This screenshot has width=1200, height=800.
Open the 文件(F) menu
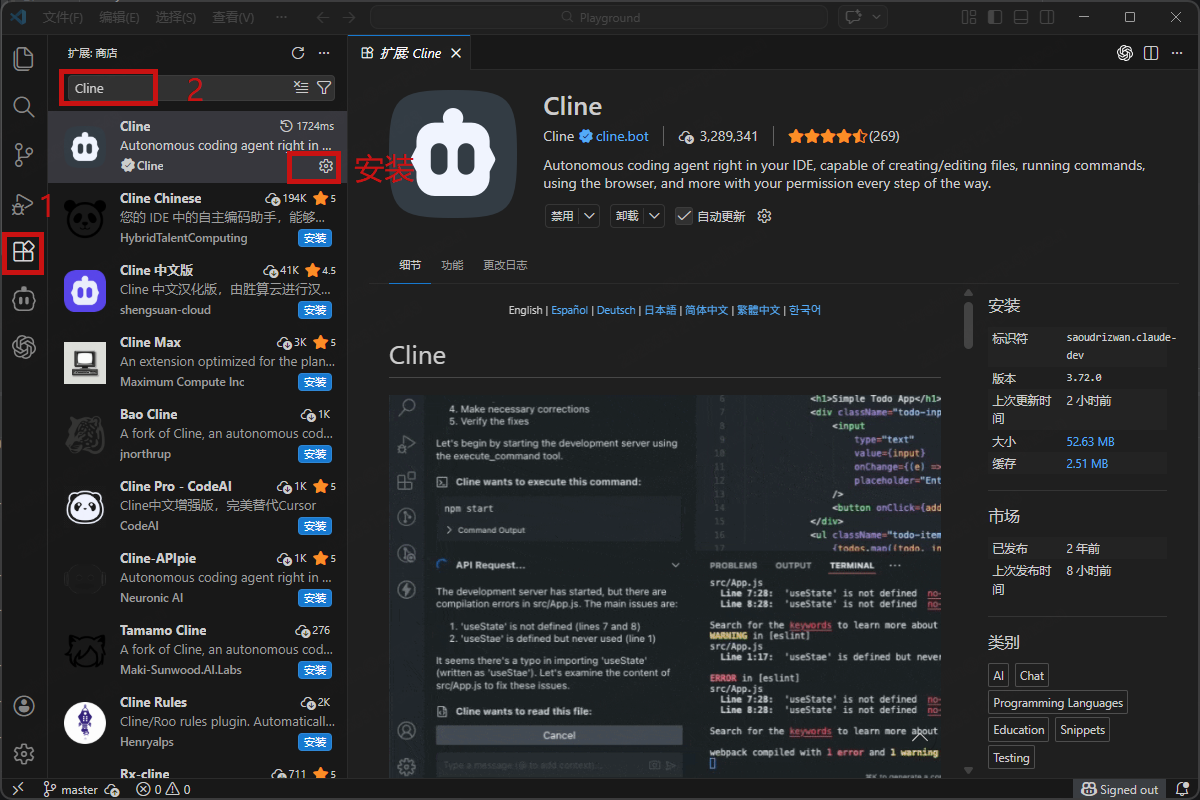coord(63,17)
